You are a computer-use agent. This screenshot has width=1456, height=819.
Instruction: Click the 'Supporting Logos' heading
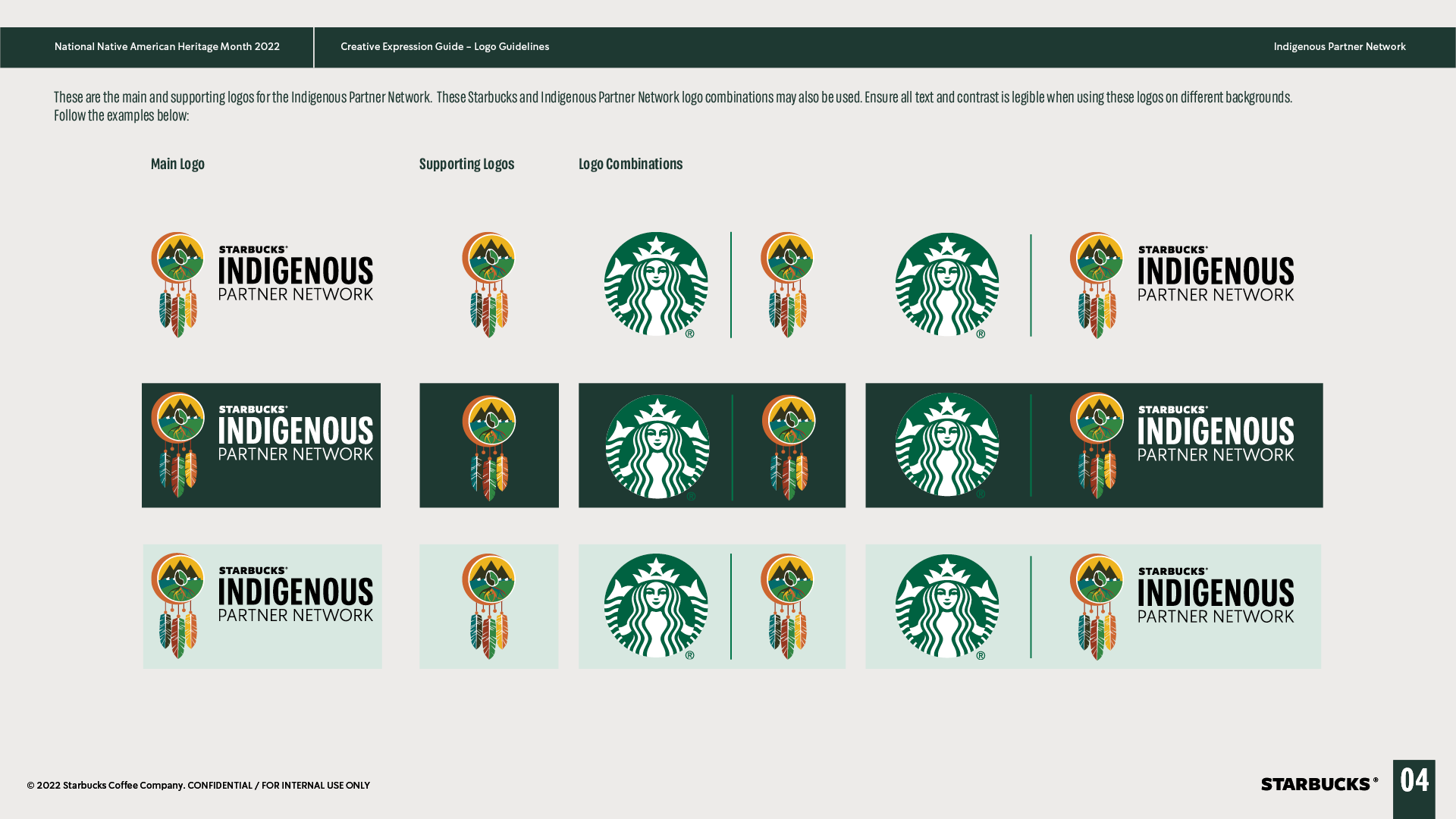(466, 164)
